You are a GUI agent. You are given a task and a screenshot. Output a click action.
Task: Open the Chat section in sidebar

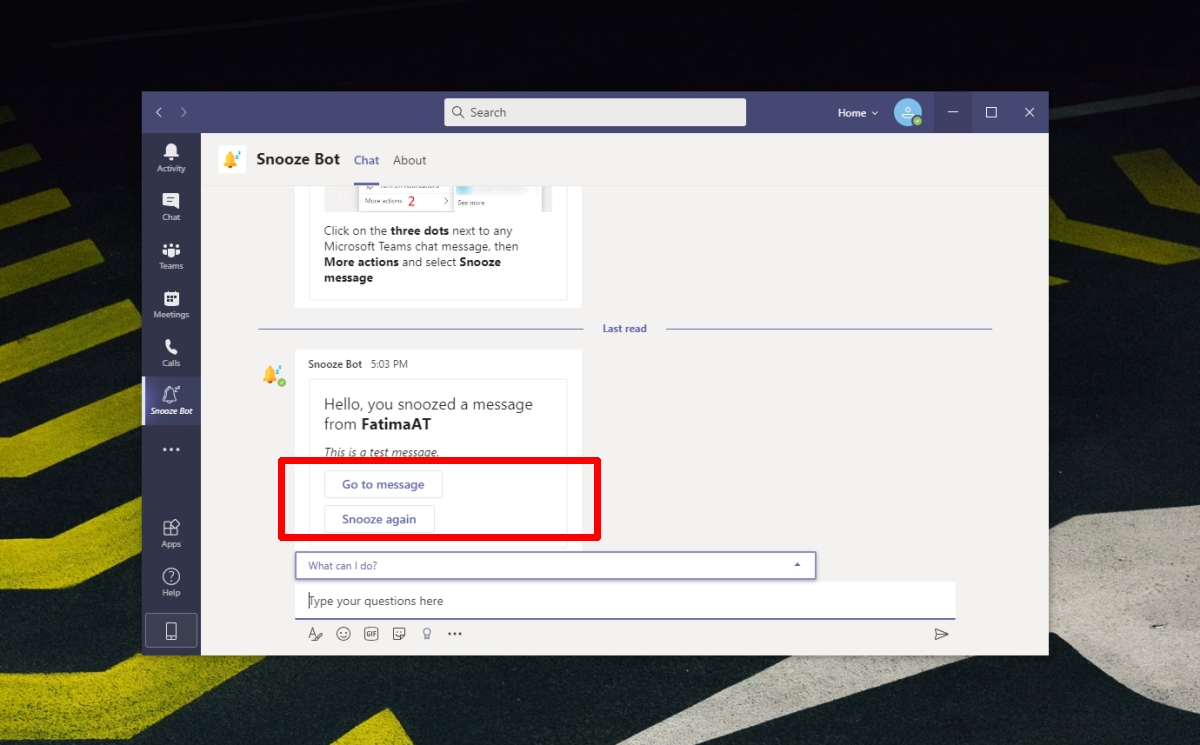point(171,206)
